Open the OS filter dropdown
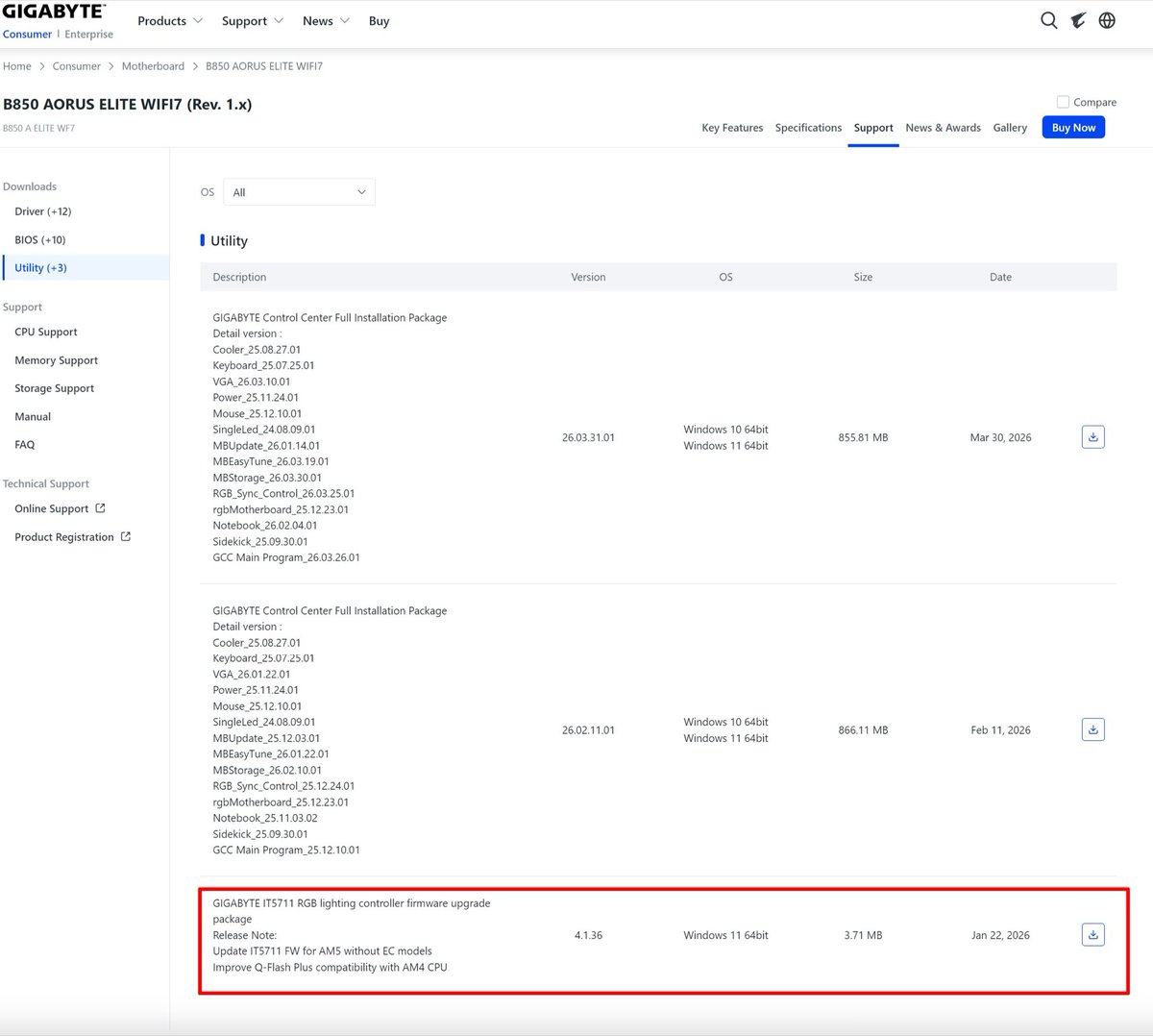 pyautogui.click(x=299, y=192)
